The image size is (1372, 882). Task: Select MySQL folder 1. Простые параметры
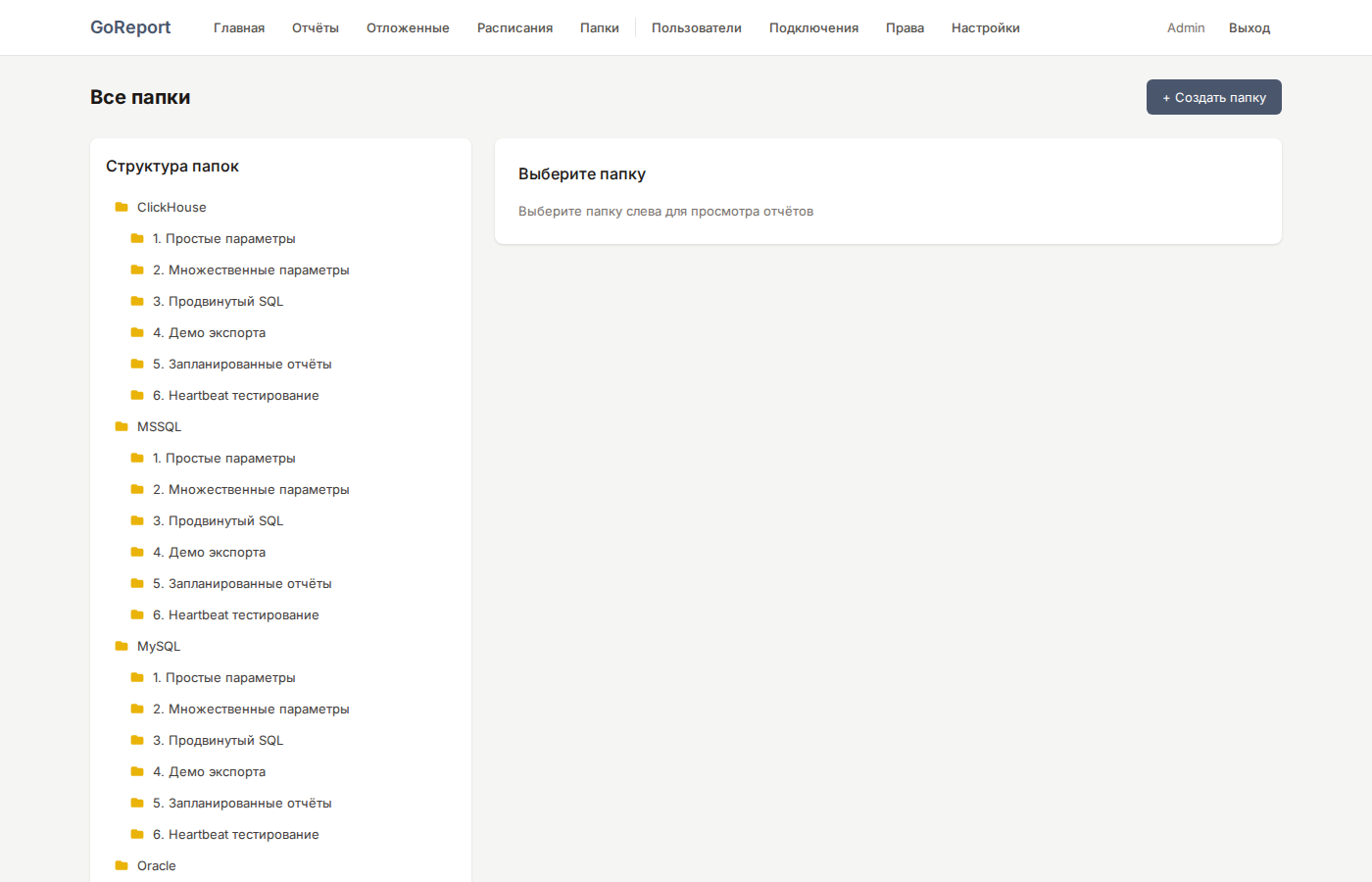(223, 677)
